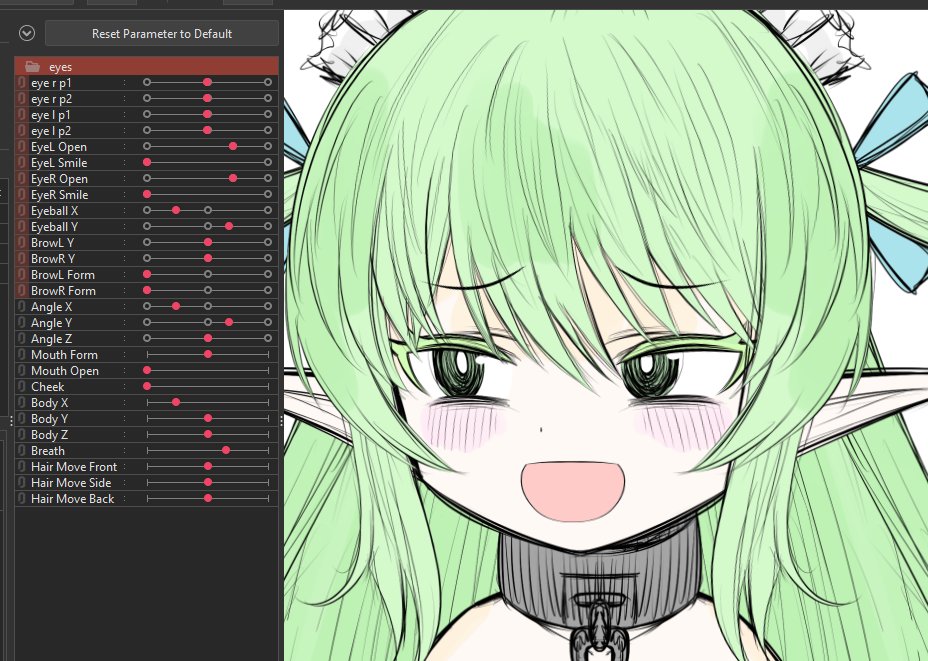The width and height of the screenshot is (928, 661).
Task: Select the 'Body Z' parameter name
Action: (49, 434)
